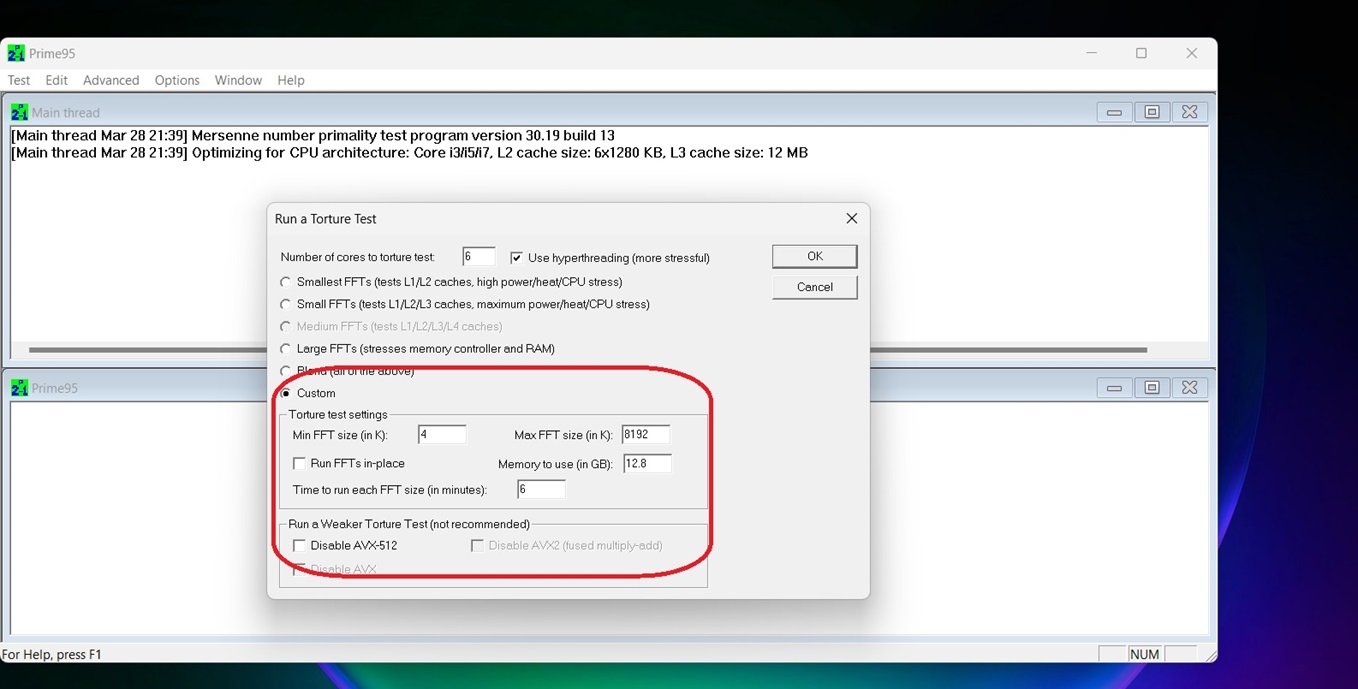Enable Run FFTs in-place checkbox
Screen dimensions: 1358x689
coord(299,463)
